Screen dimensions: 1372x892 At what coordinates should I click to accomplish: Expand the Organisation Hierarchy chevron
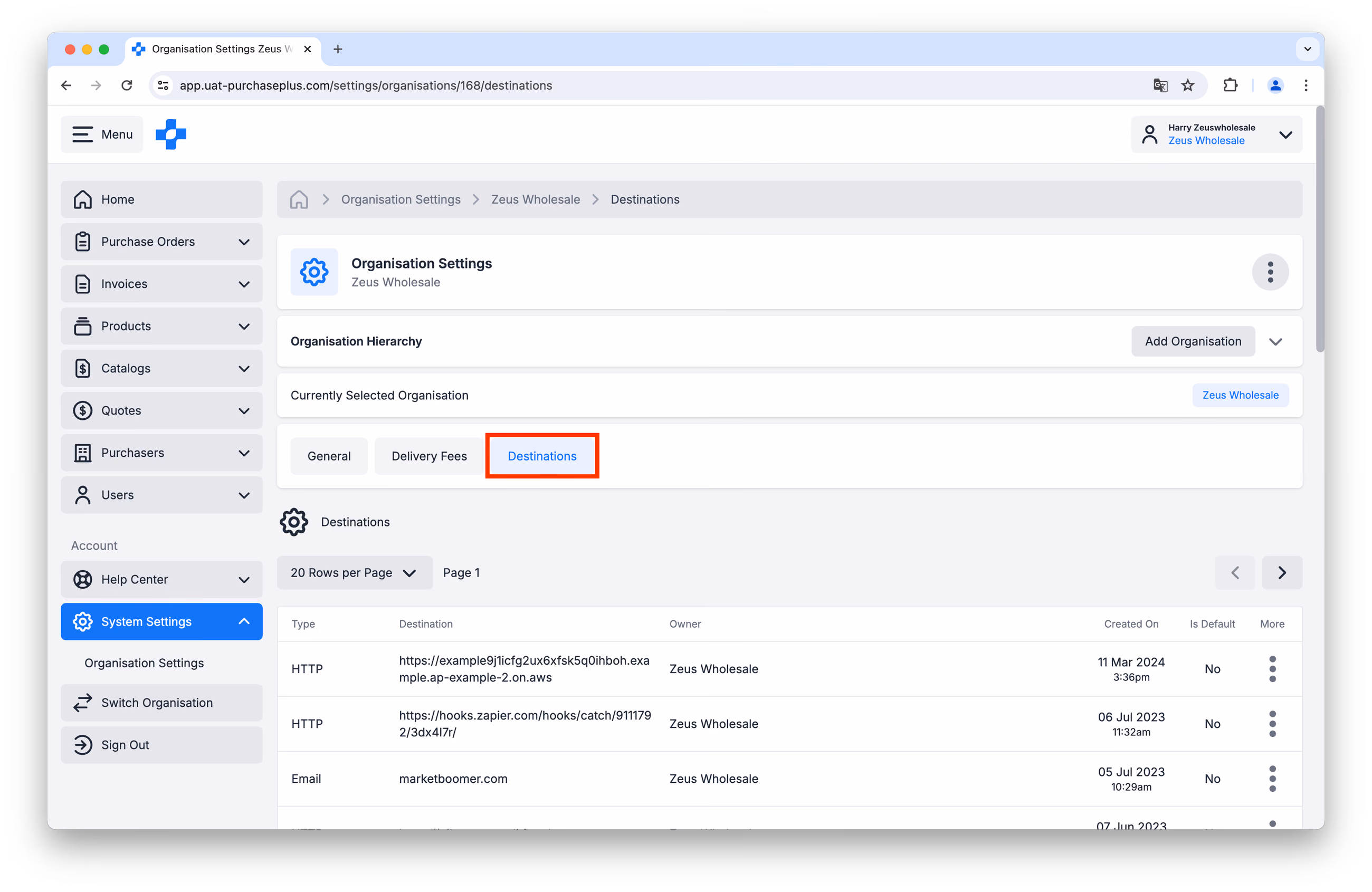pos(1276,342)
